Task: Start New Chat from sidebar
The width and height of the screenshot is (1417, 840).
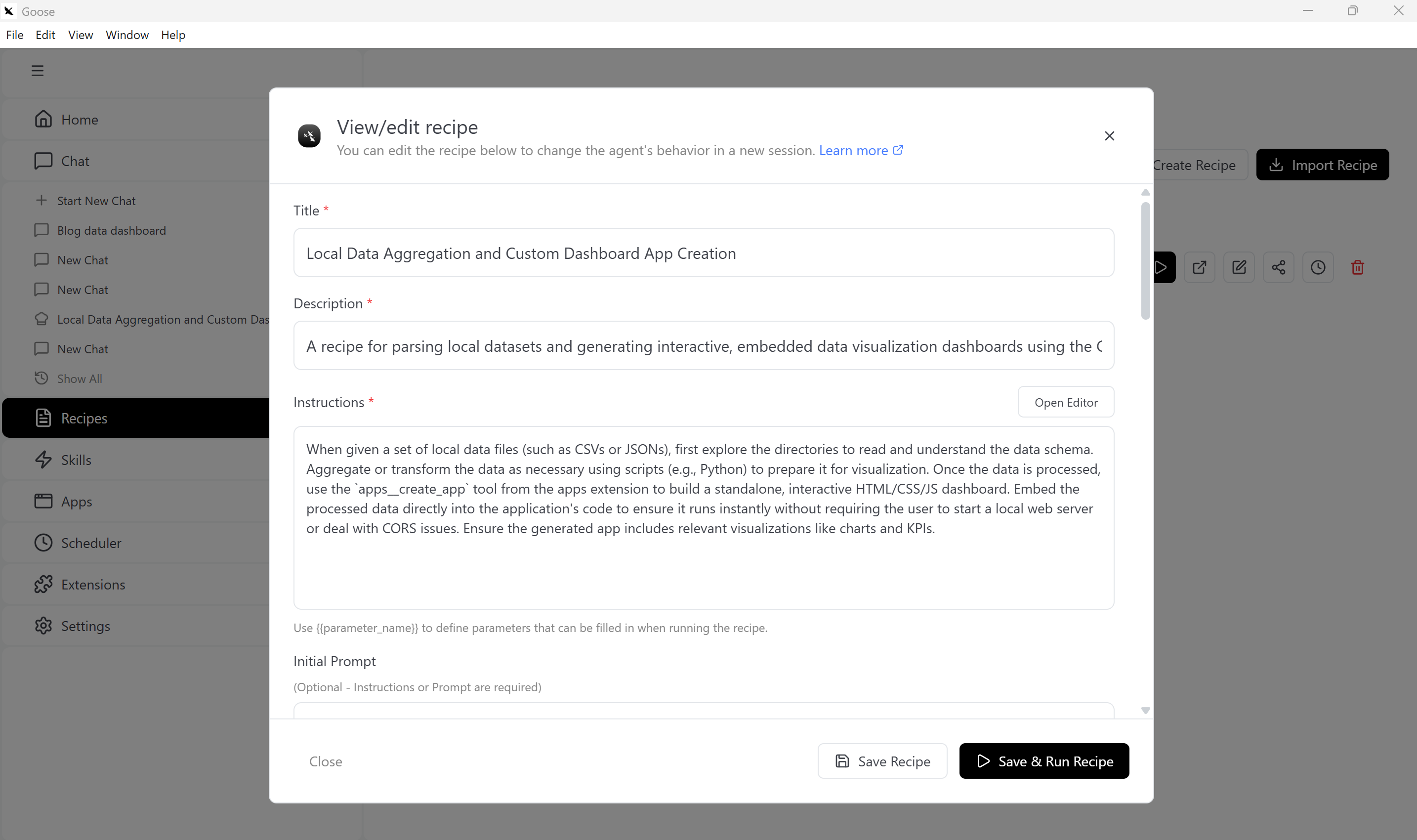Action: coord(96,201)
